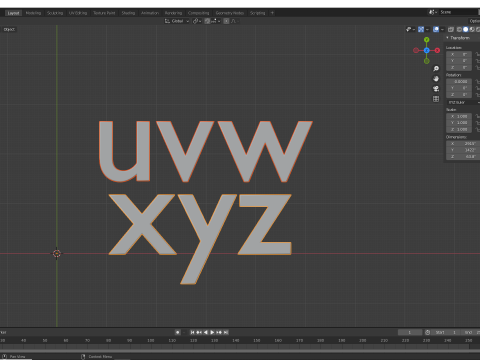This screenshot has height=360, width=480.
Task: Select solid viewport shading mode
Action: (466, 30)
